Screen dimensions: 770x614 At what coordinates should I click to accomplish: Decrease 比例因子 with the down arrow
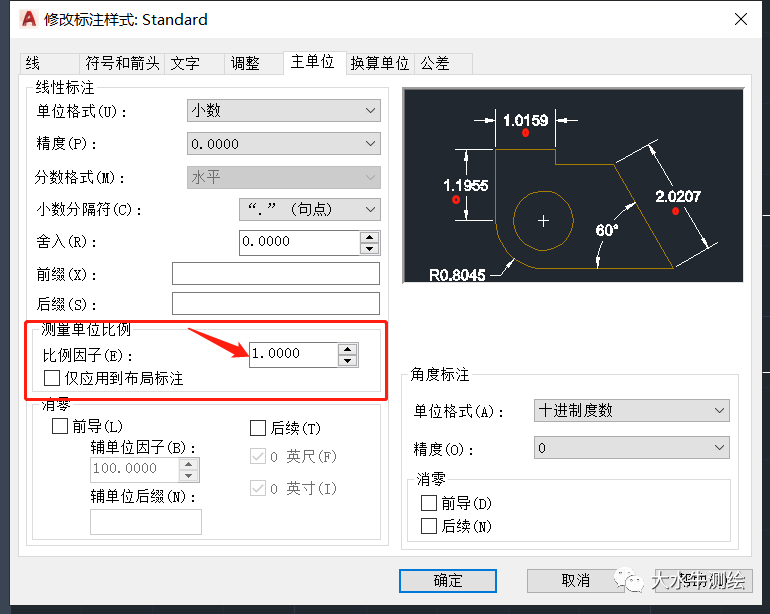click(348, 361)
